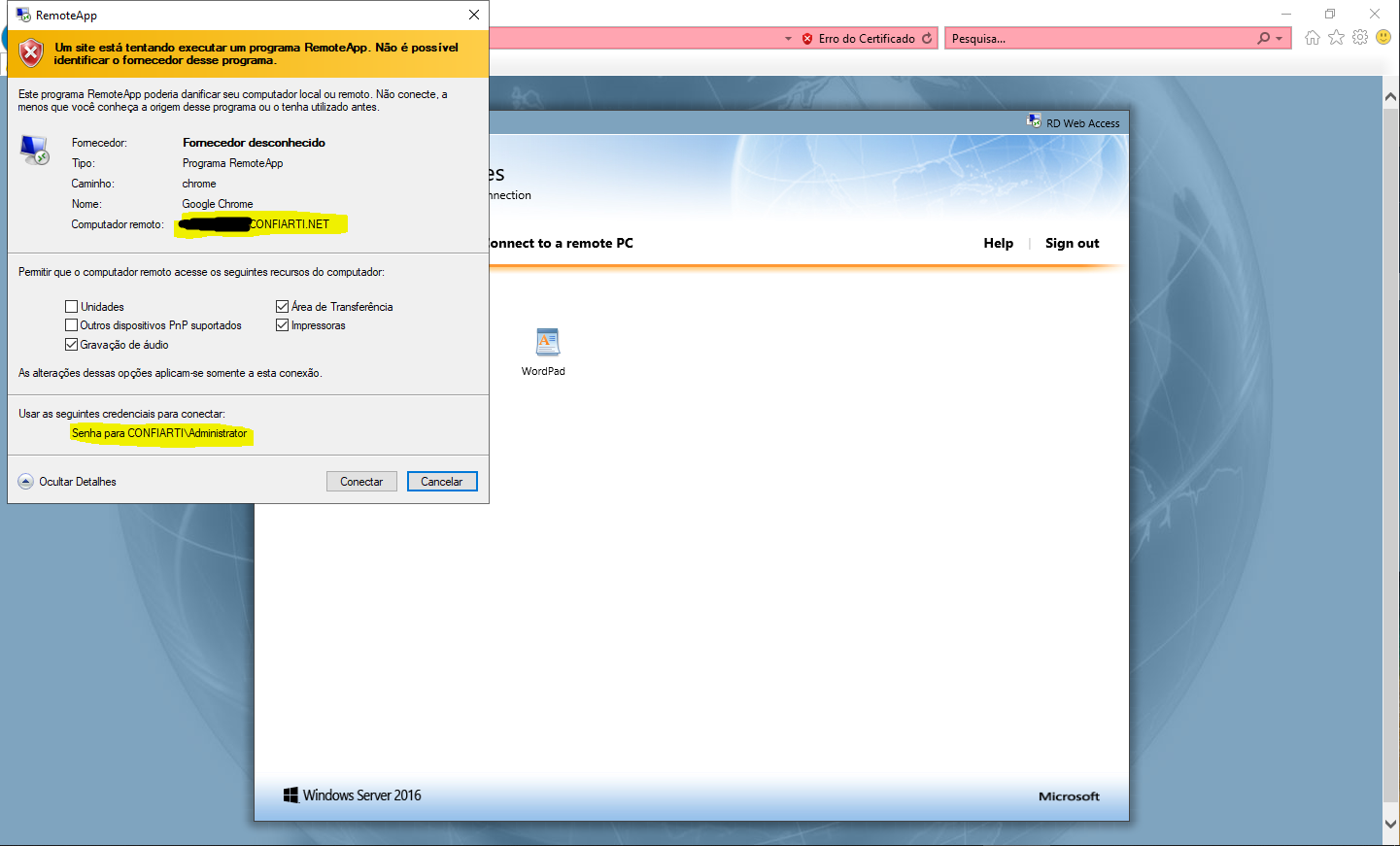This screenshot has height=846, width=1400.
Task: Open the Connect to a remote PC tab
Action: (561, 243)
